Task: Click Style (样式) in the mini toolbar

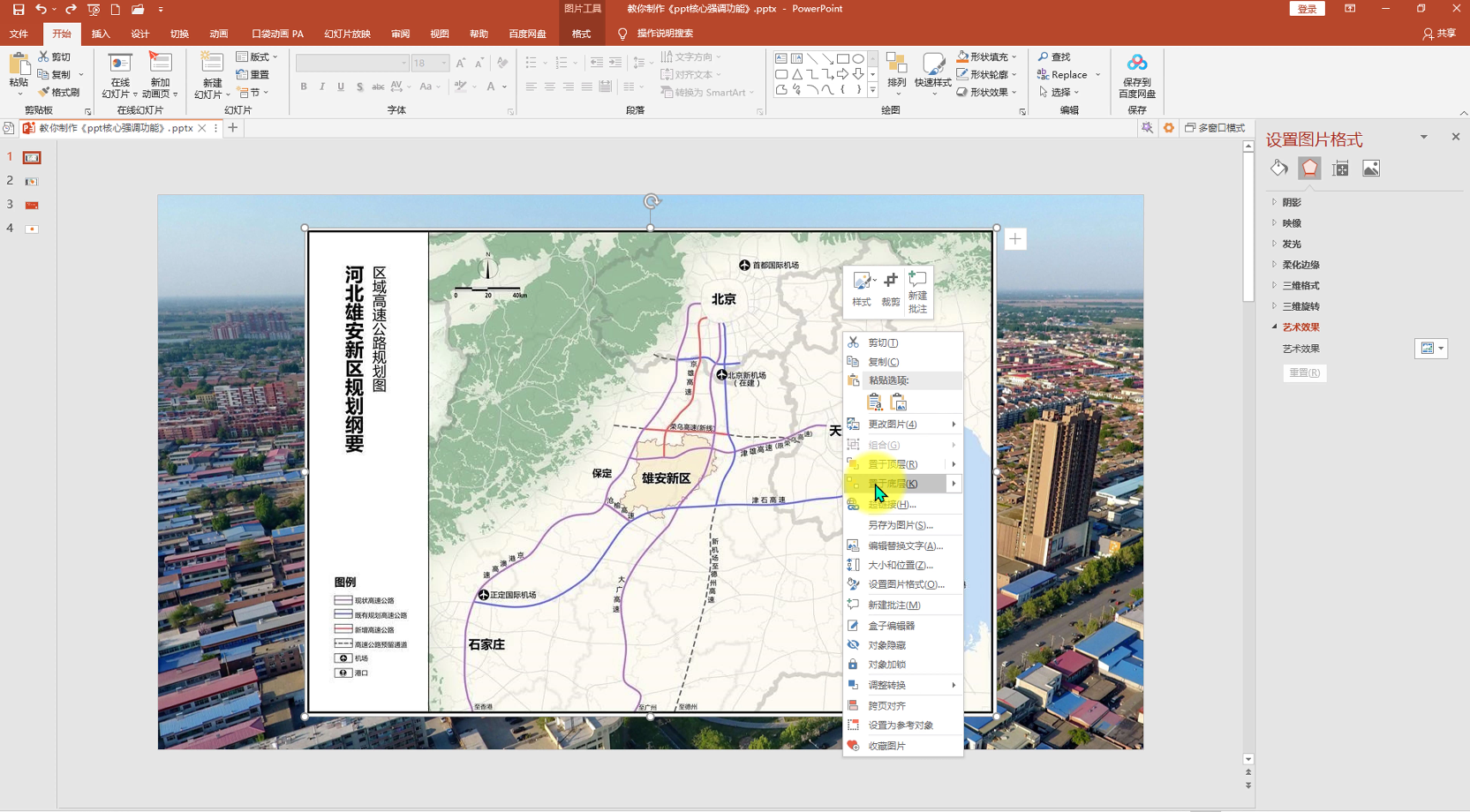Action: point(862,289)
